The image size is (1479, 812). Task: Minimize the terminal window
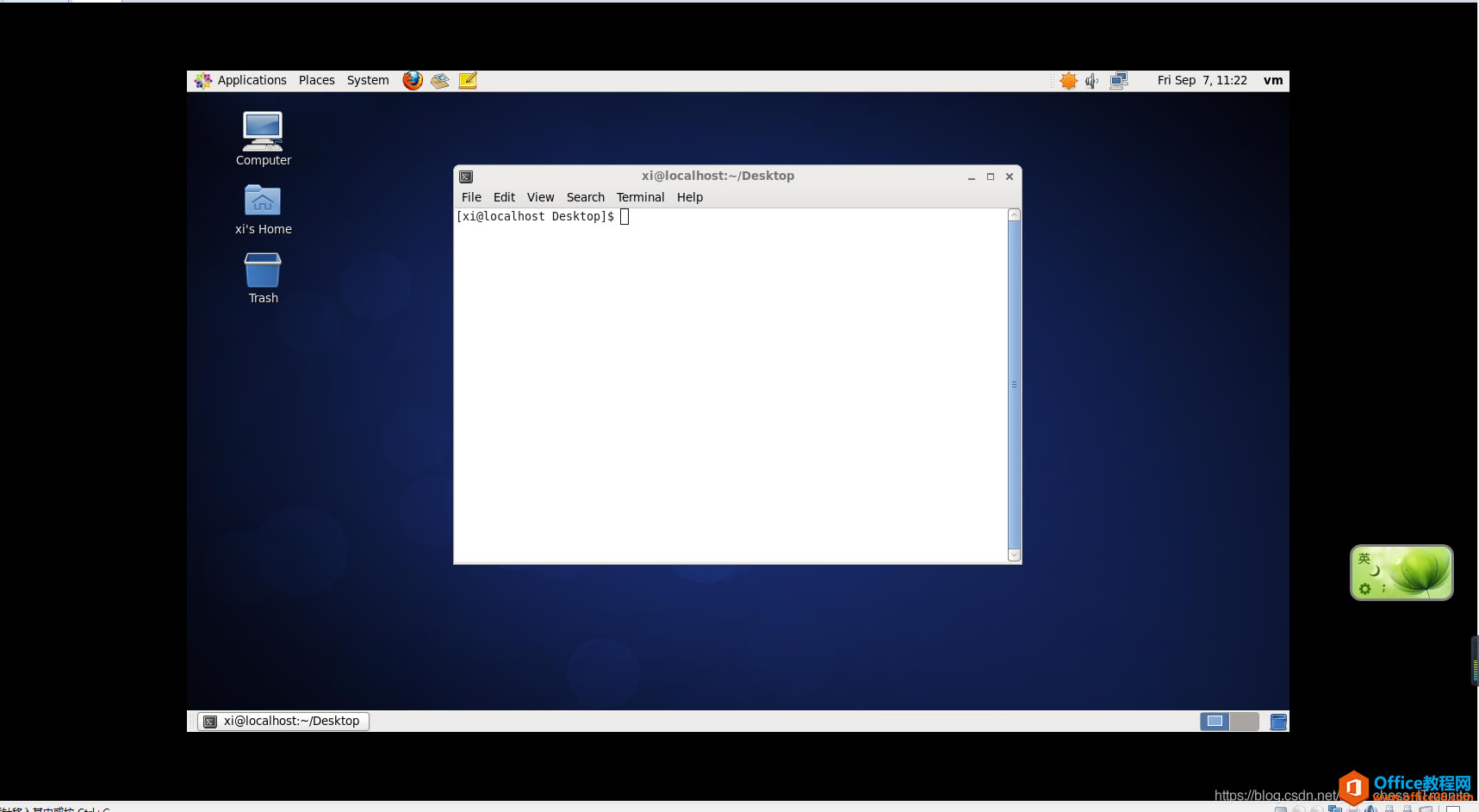(x=972, y=177)
